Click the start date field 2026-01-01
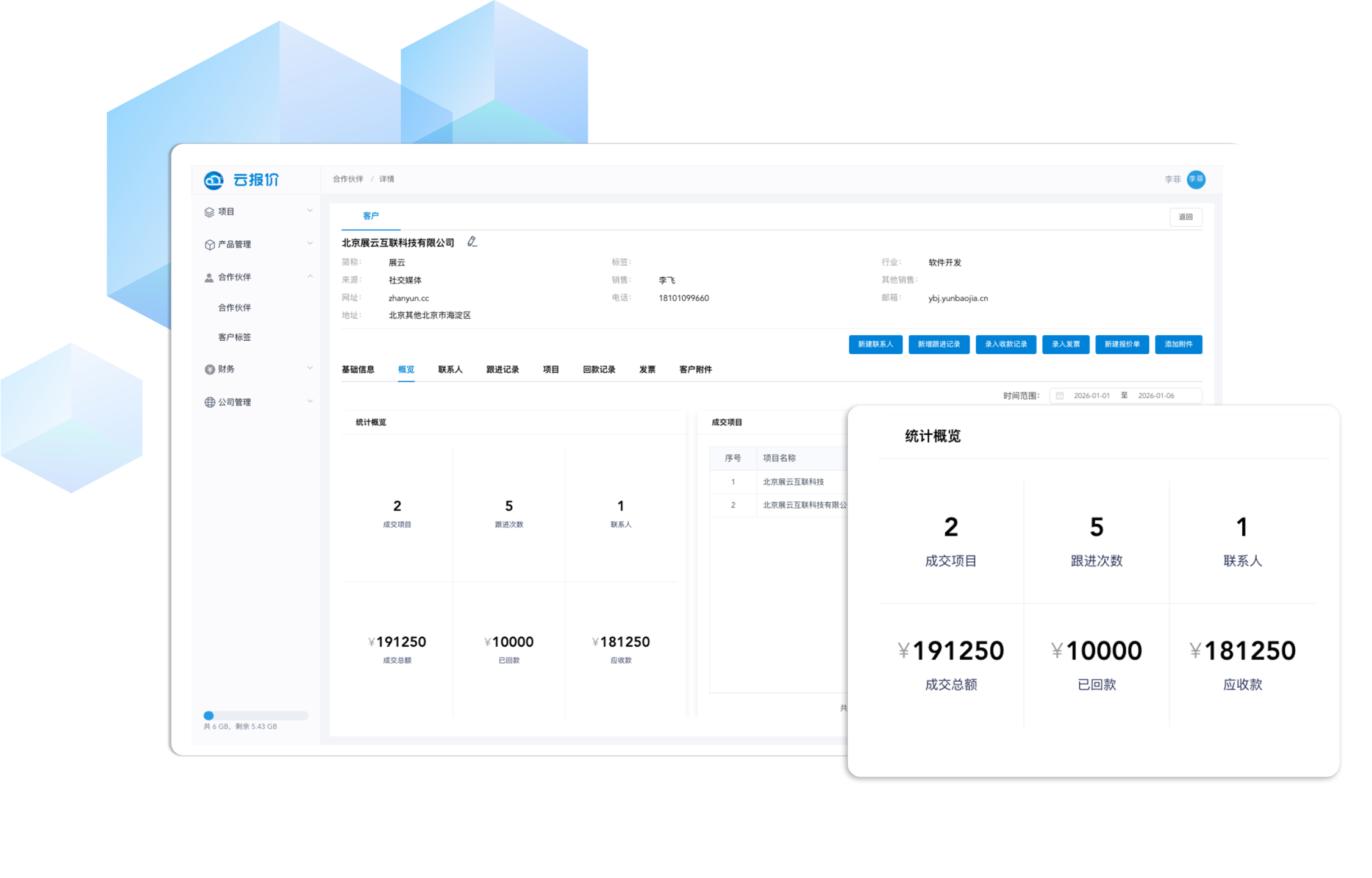 1092,396
